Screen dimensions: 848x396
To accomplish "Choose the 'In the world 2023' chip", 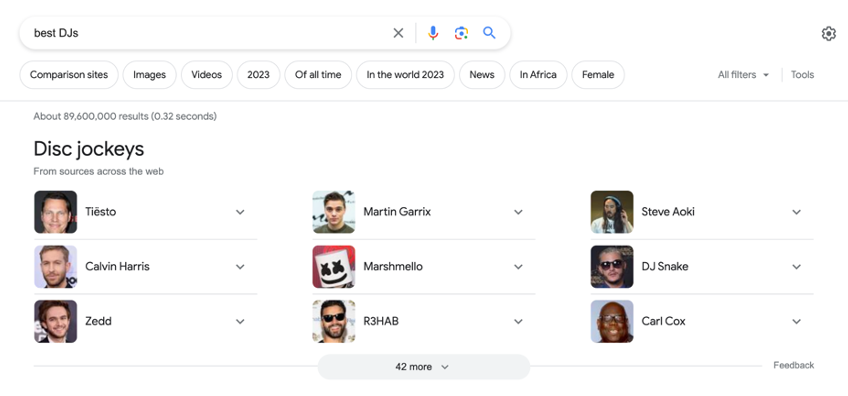I will click(405, 75).
